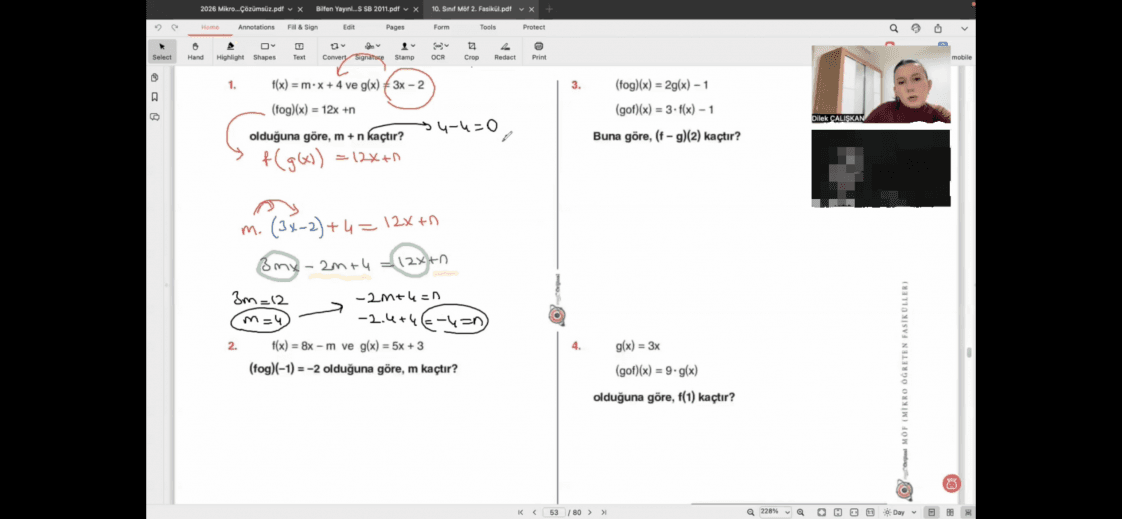Image resolution: width=1122 pixels, height=519 pixels.
Task: Open dropdown on 2026 Mikro tab
Action: 290,9
